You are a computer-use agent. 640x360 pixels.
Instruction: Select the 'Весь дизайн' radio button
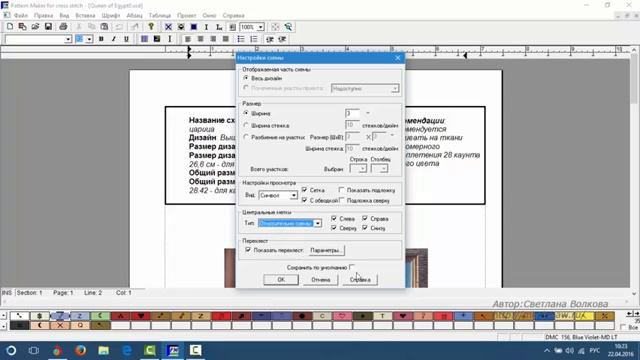click(x=246, y=78)
